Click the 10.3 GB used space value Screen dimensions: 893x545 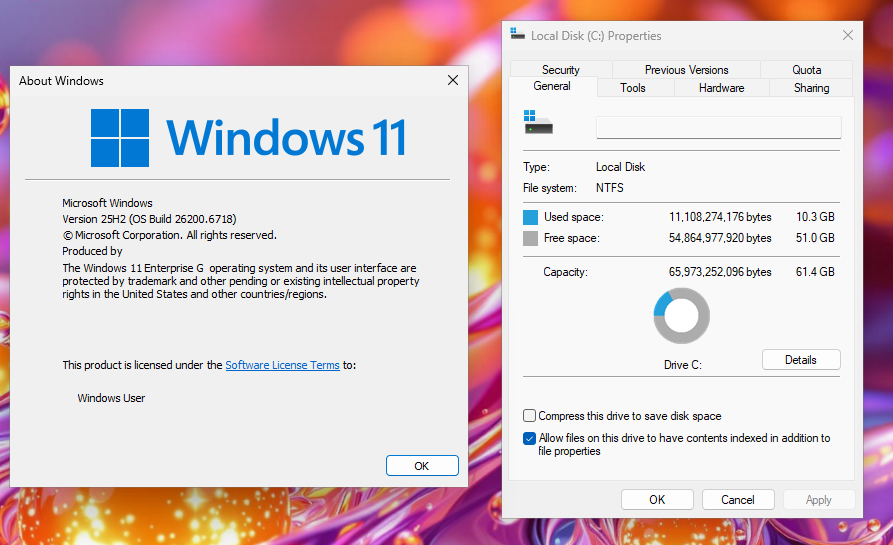tap(815, 217)
